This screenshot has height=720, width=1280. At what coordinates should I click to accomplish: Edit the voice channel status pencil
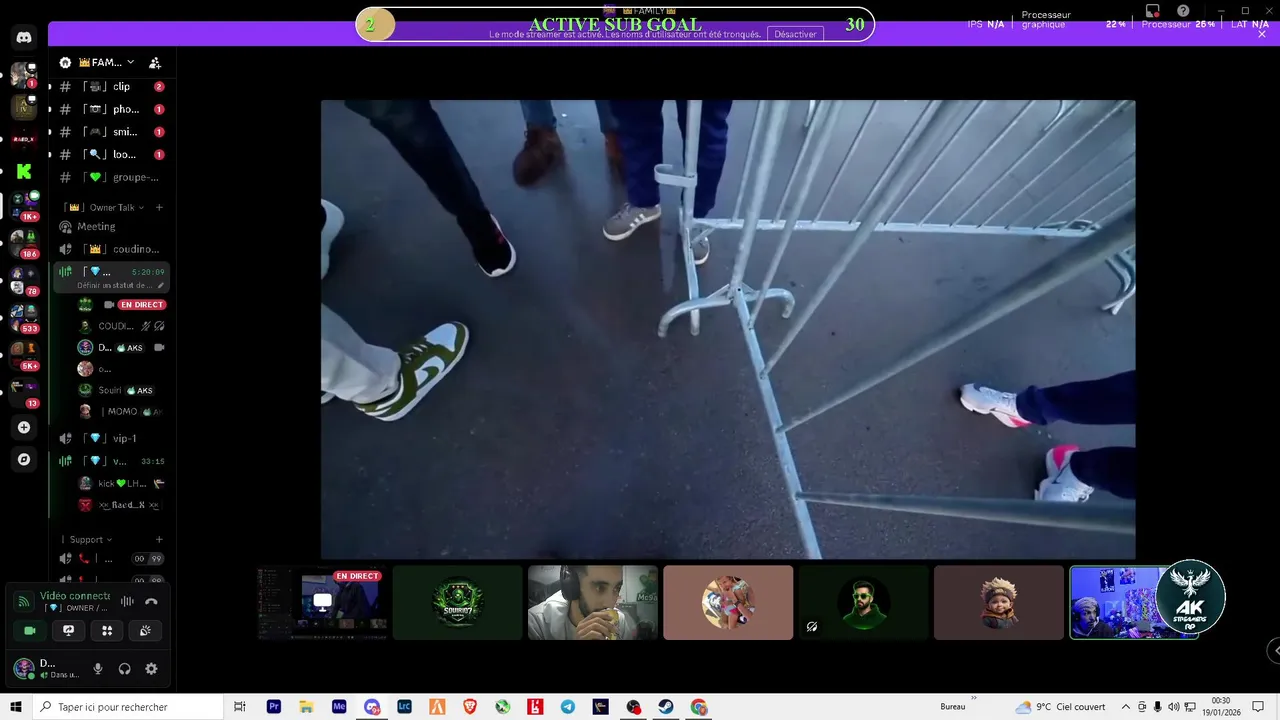pos(161,285)
